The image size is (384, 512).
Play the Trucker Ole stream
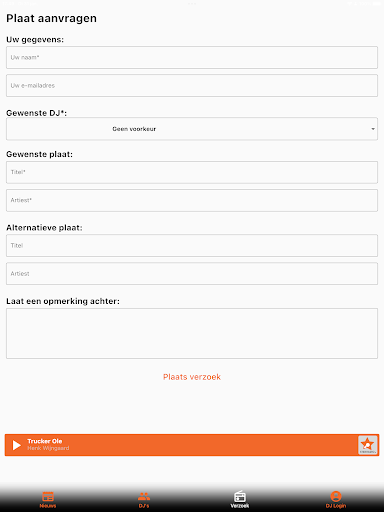pos(16,445)
